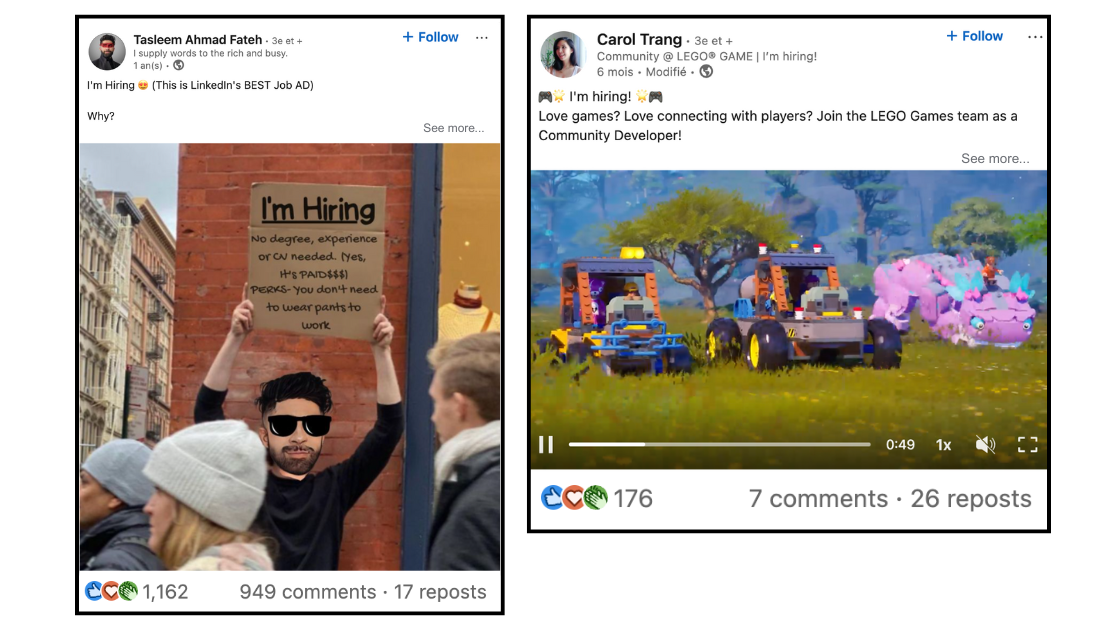Open video in fullscreen mode

pyautogui.click(x=1027, y=445)
